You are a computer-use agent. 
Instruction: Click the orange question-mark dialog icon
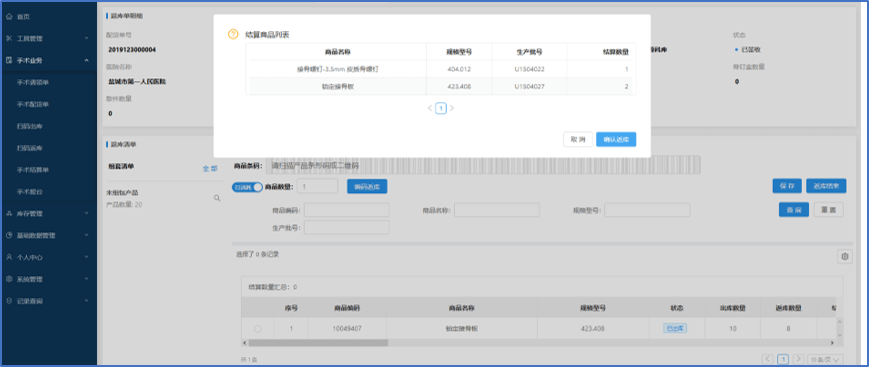(x=233, y=34)
